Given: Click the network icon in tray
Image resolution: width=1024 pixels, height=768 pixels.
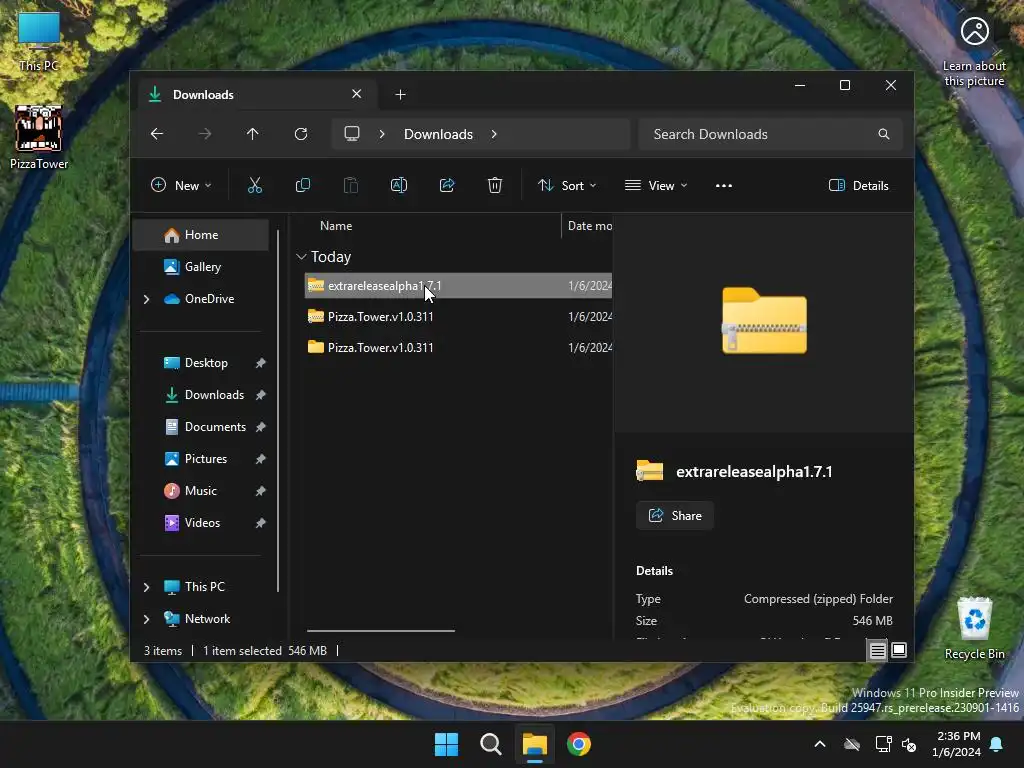Looking at the screenshot, I should pos(883,744).
